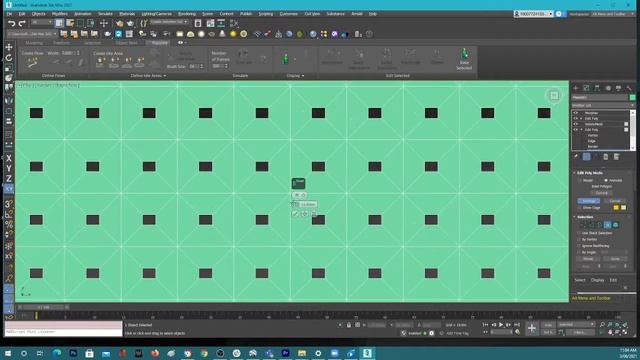Open the Animation menu

(x=82, y=14)
